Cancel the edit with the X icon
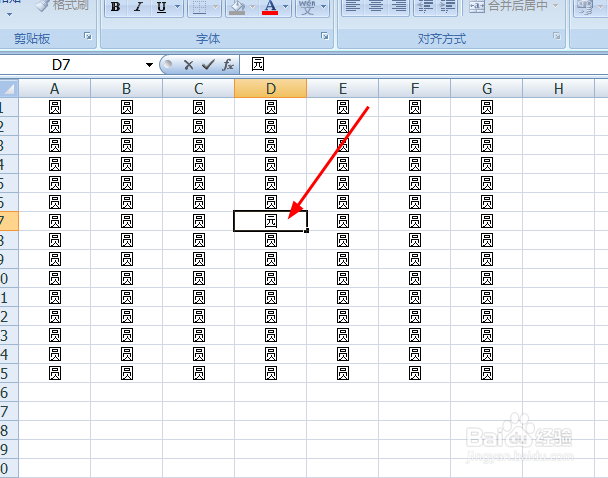Screen dimensions: 608x478 pyautogui.click(x=189, y=65)
